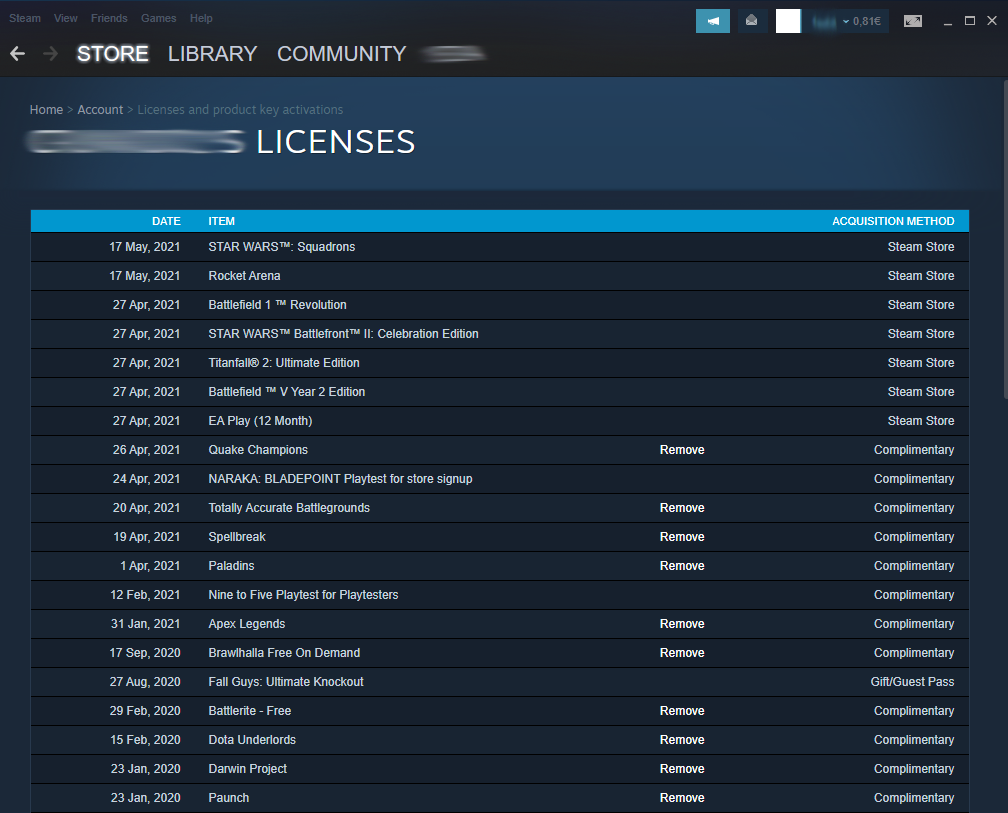Remove the Paladins license
The width and height of the screenshot is (1008, 813).
pos(682,566)
